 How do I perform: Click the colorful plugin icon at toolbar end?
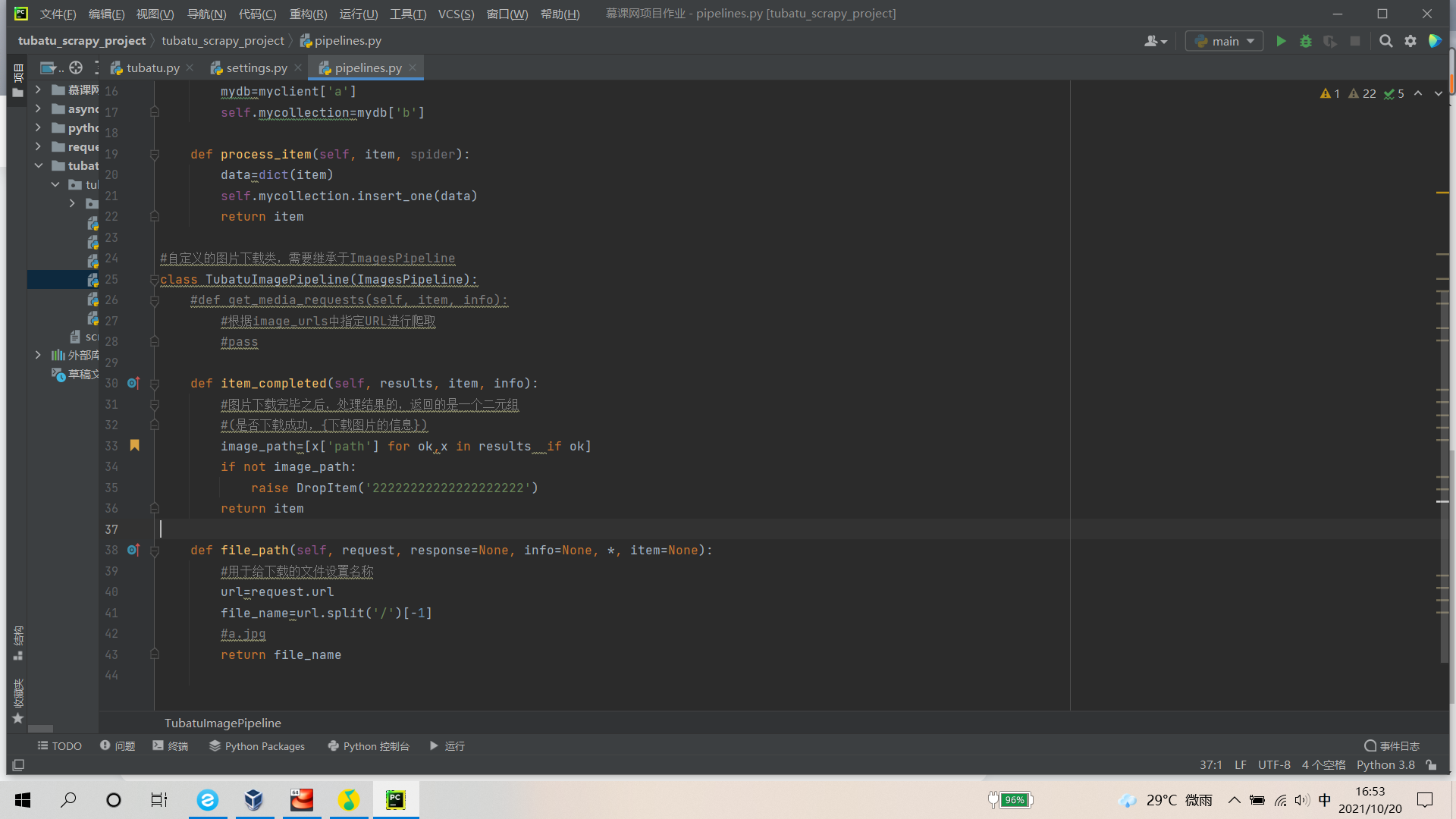[1435, 41]
